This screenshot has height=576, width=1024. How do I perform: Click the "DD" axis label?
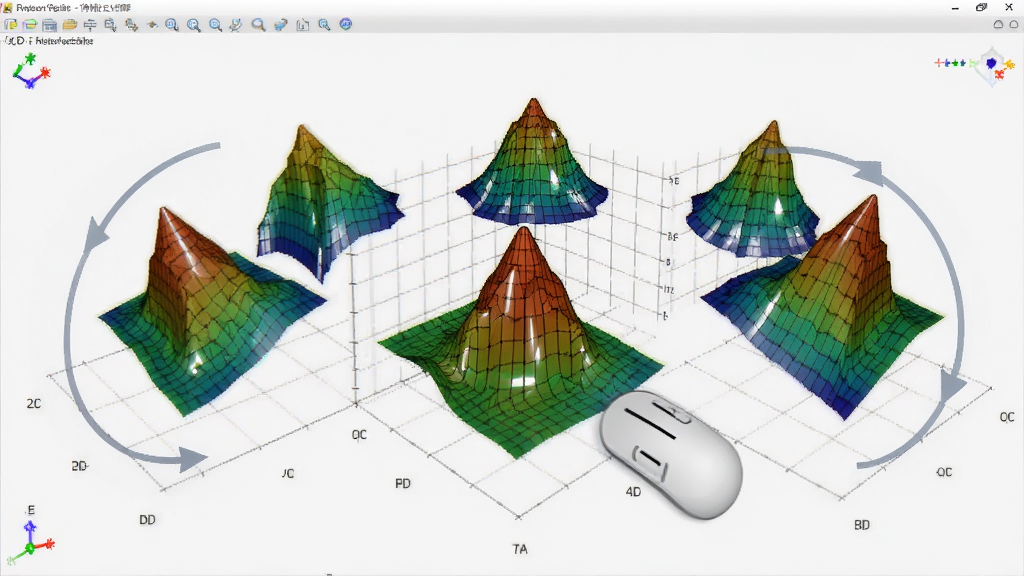(x=147, y=520)
